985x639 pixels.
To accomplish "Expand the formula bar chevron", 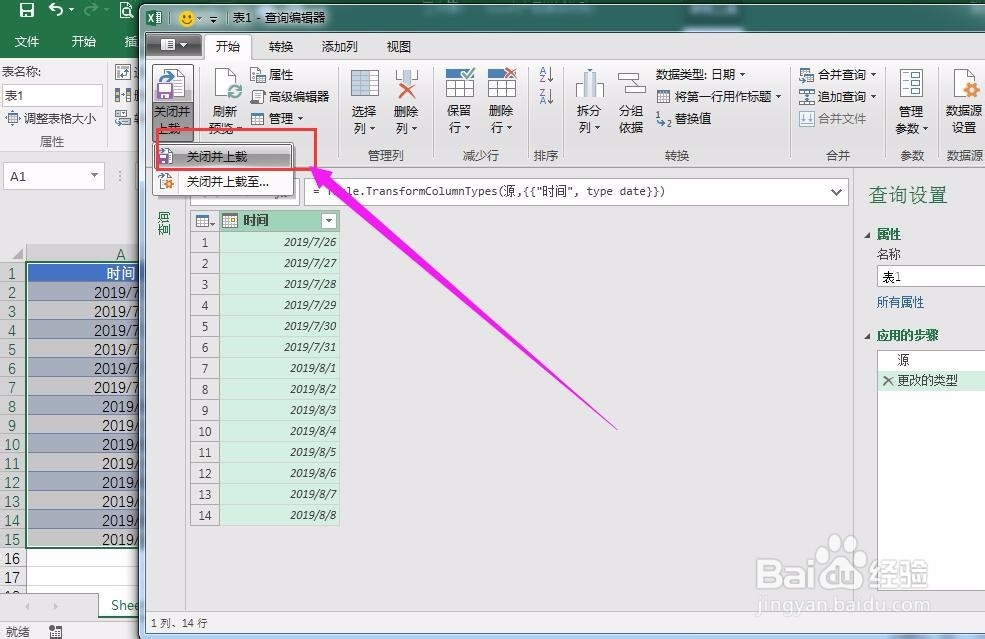I will pyautogui.click(x=836, y=192).
